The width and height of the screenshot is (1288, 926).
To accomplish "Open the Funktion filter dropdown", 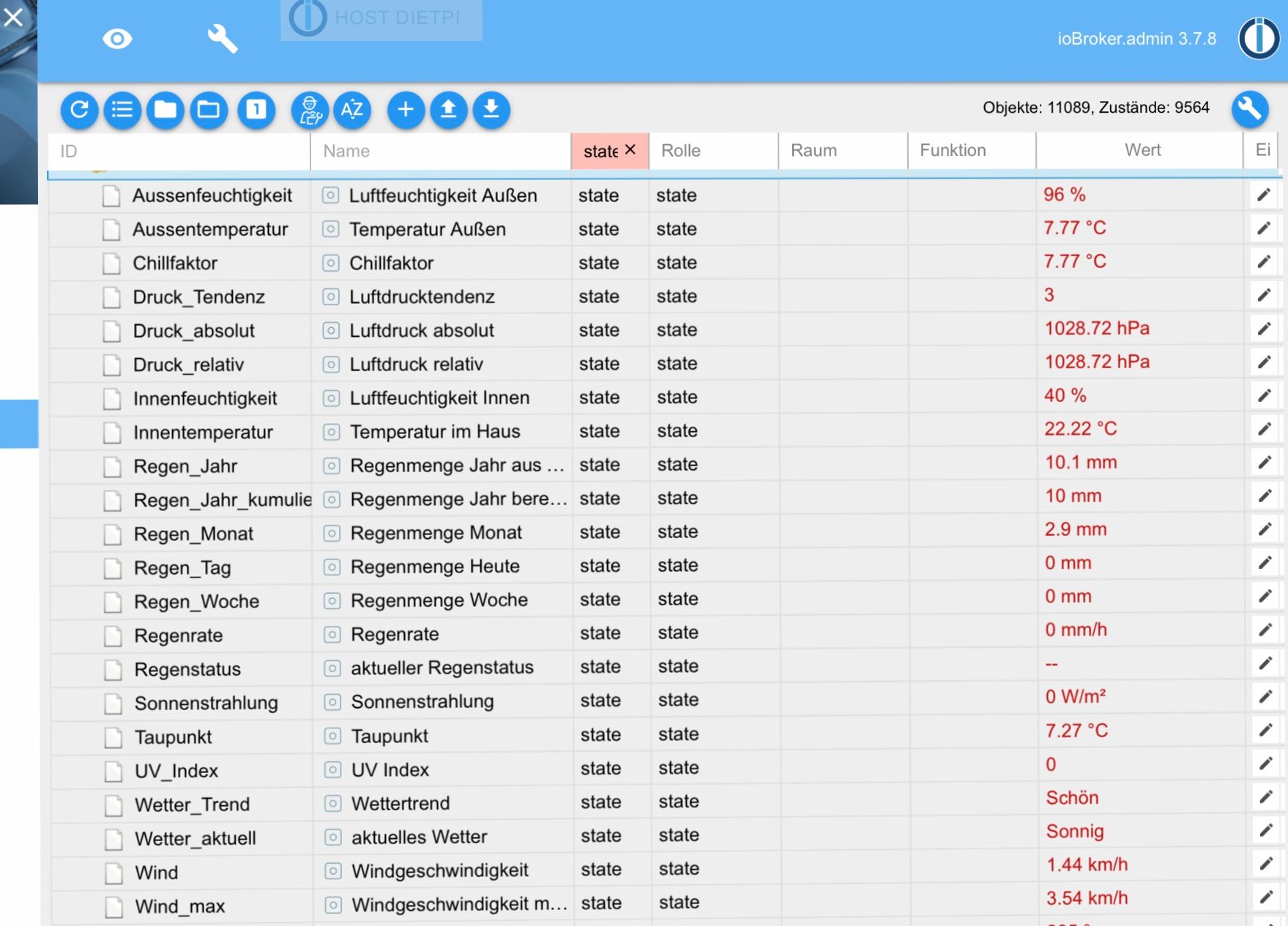I will coord(972,151).
